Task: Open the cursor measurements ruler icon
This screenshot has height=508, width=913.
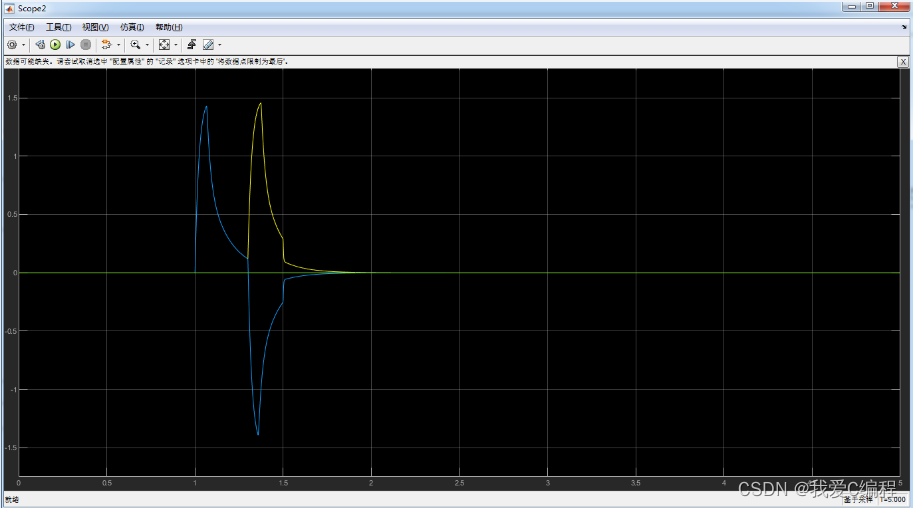Action: click(x=208, y=44)
